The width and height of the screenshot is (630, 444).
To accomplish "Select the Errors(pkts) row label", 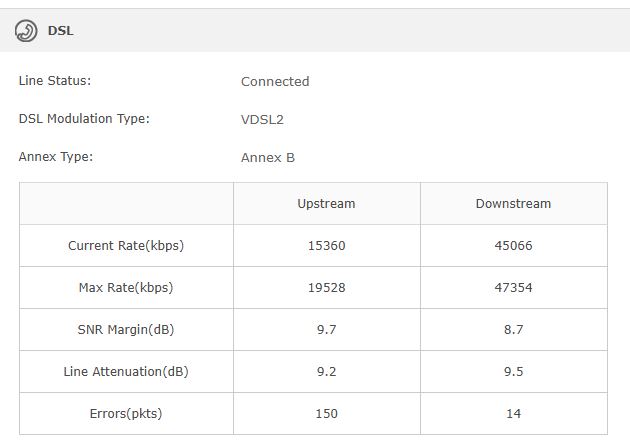I will (x=126, y=413).
